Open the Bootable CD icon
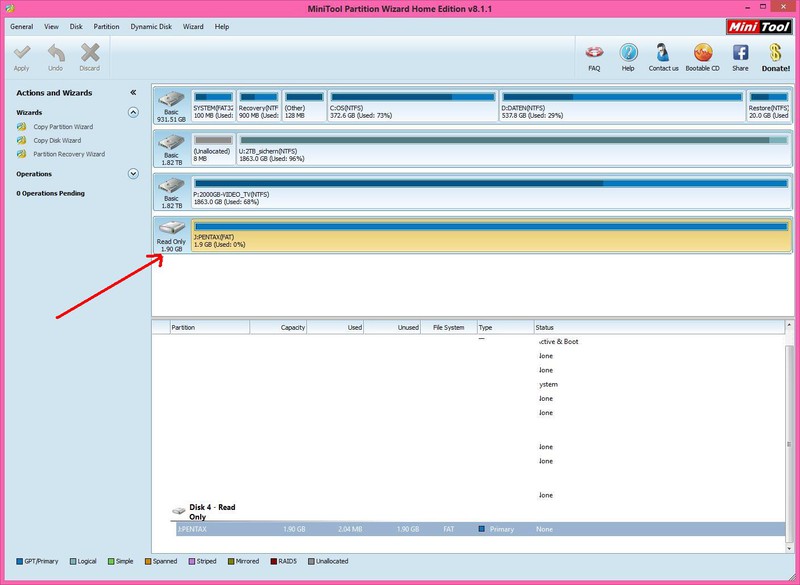Viewport: 800px width, 585px height. point(703,53)
